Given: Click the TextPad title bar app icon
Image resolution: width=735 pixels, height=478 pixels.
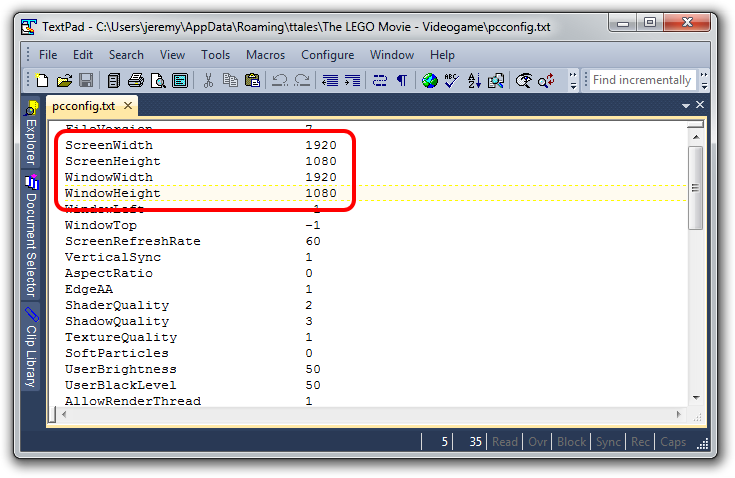Looking at the screenshot, I should click(30, 27).
